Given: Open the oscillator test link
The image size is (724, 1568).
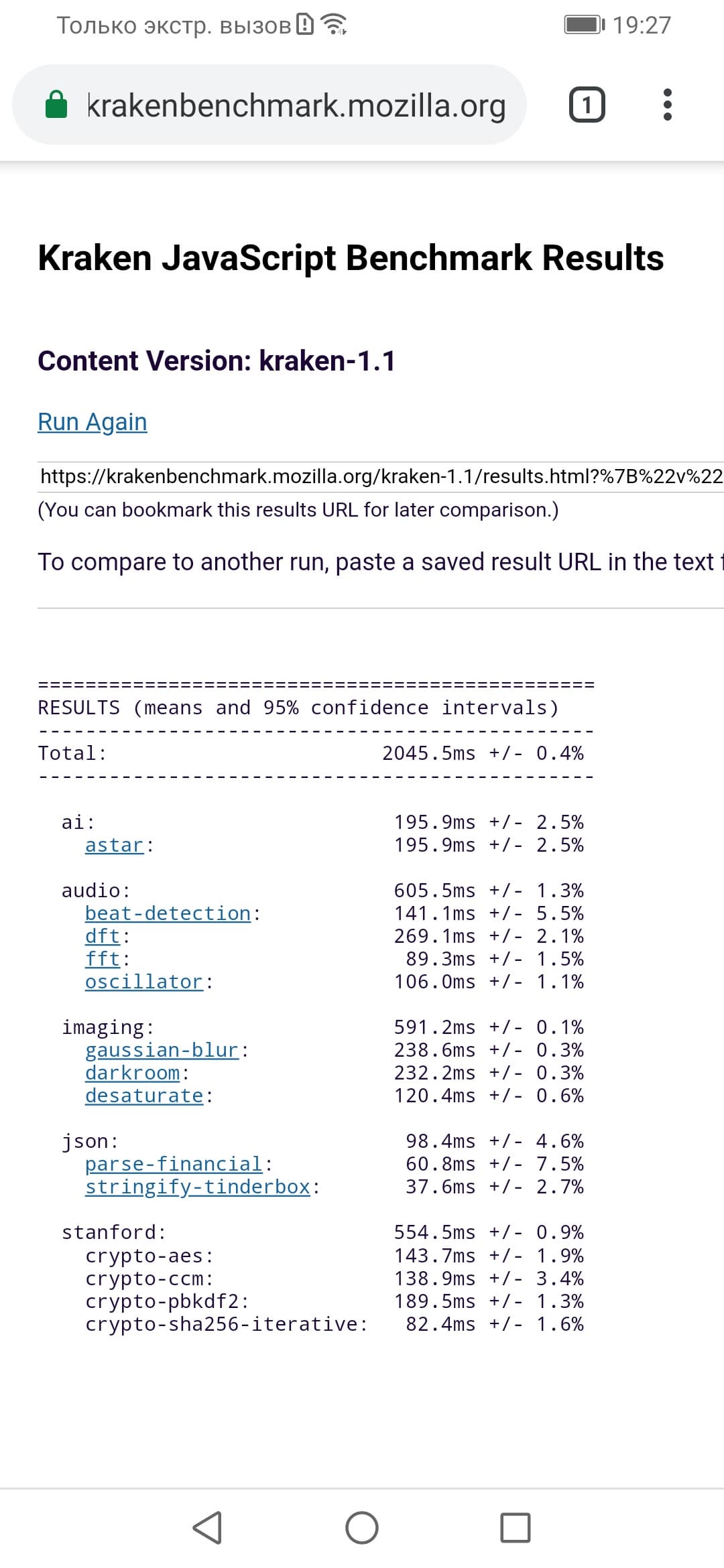Looking at the screenshot, I should tap(143, 982).
